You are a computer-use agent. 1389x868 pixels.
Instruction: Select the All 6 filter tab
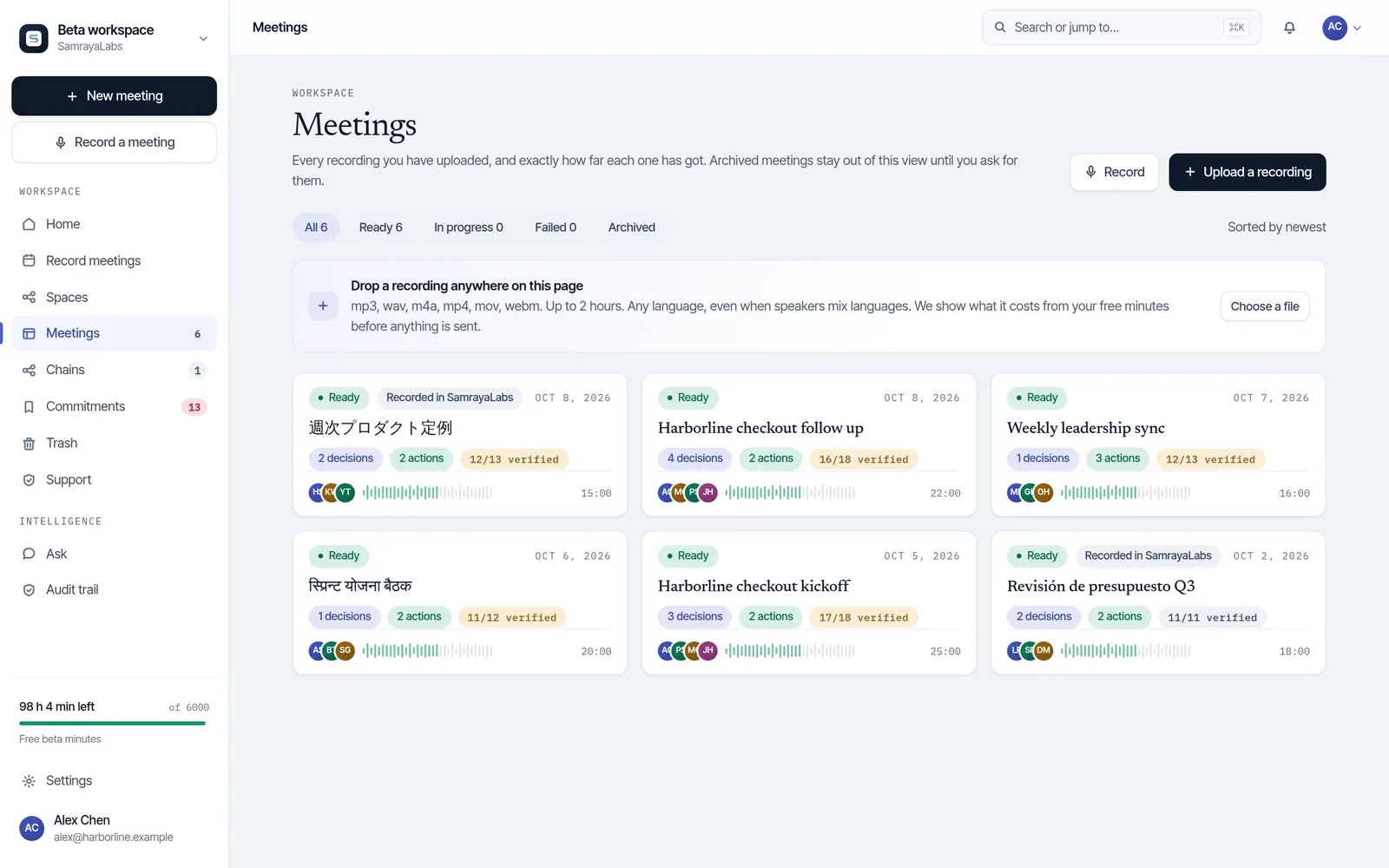pos(316,227)
